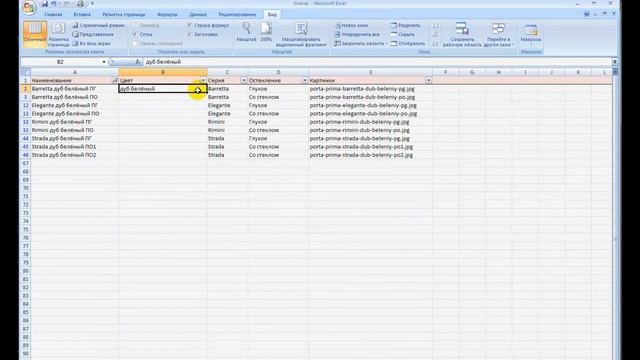Open the Масштаб zoom magnifier dialog
The width and height of the screenshot is (640, 360).
(x=246, y=32)
